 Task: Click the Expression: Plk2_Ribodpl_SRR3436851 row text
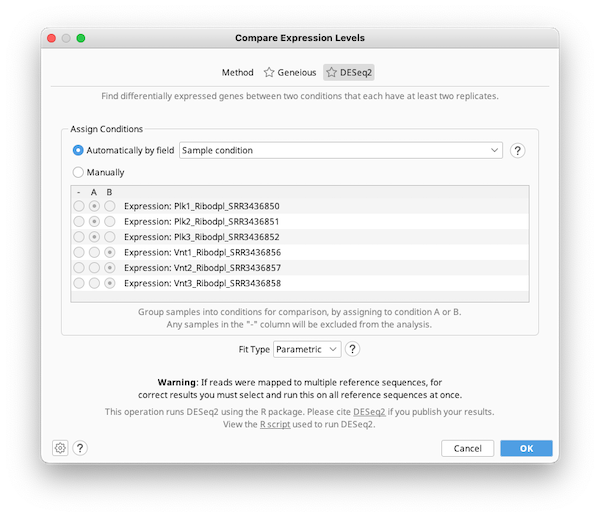coord(202,222)
